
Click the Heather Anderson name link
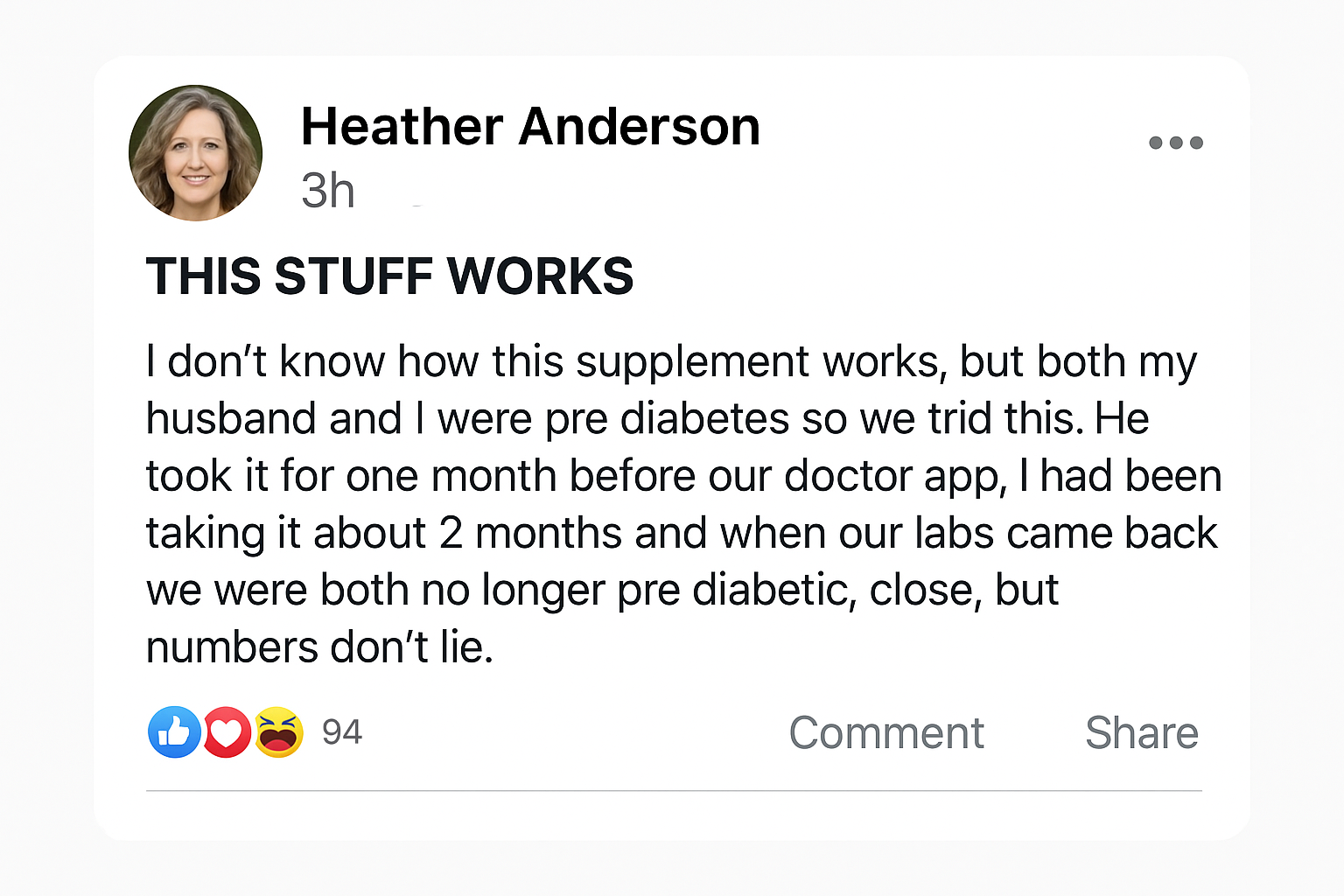point(530,126)
